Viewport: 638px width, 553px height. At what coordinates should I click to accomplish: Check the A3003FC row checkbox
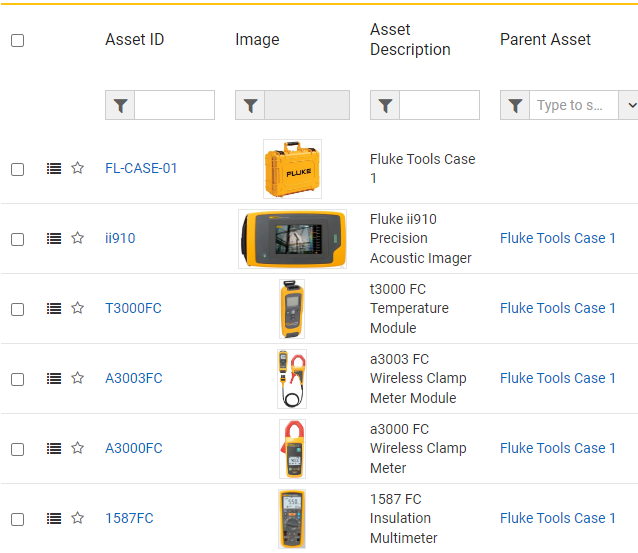pyautogui.click(x=17, y=379)
